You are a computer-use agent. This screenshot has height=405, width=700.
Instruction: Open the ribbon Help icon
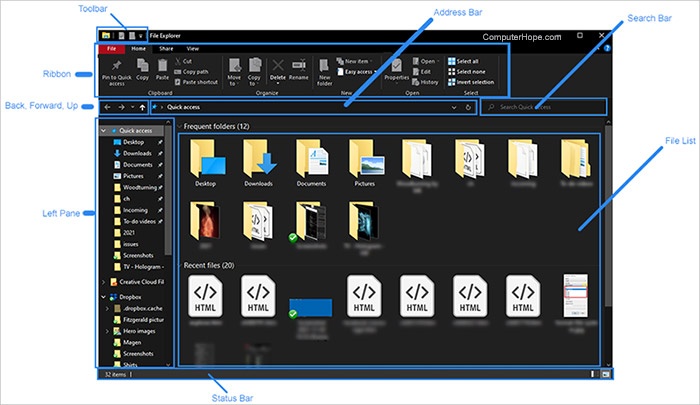coord(607,48)
